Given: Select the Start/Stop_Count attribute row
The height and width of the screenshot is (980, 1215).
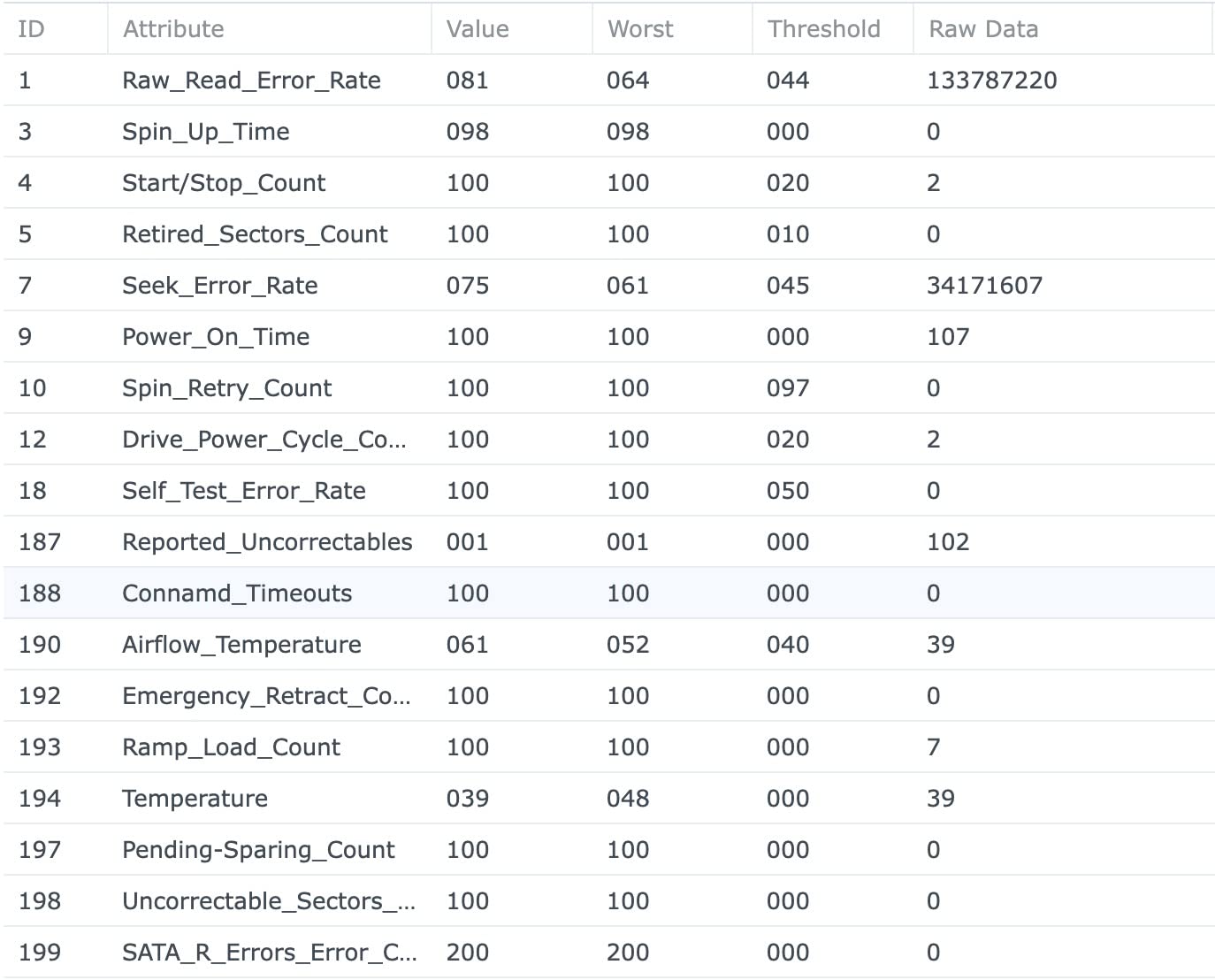Looking at the screenshot, I should [608, 183].
